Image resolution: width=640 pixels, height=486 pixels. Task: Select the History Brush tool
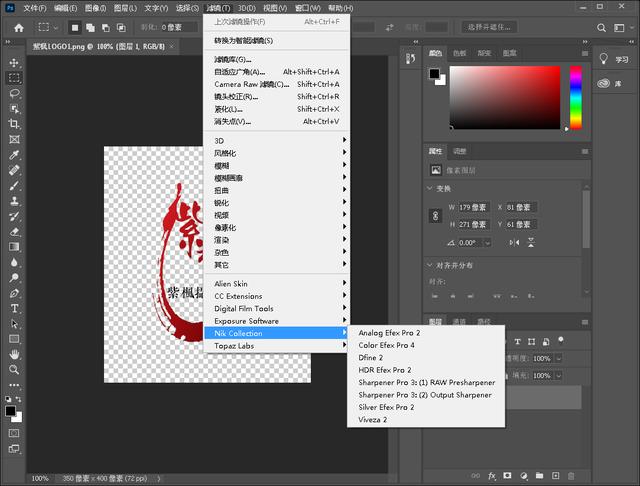tap(14, 216)
